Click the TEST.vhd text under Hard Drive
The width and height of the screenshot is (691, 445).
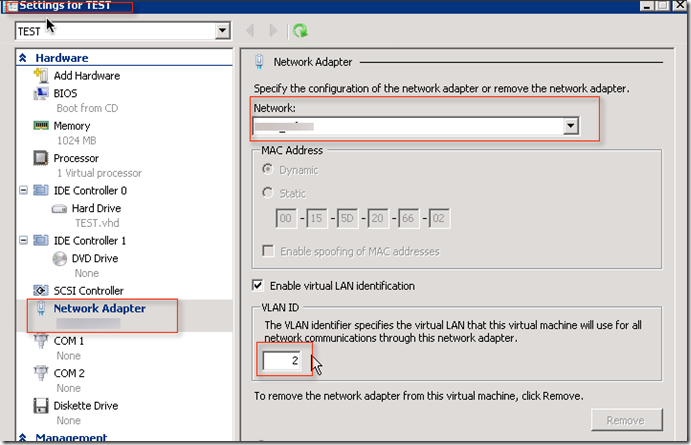pyautogui.click(x=97, y=223)
